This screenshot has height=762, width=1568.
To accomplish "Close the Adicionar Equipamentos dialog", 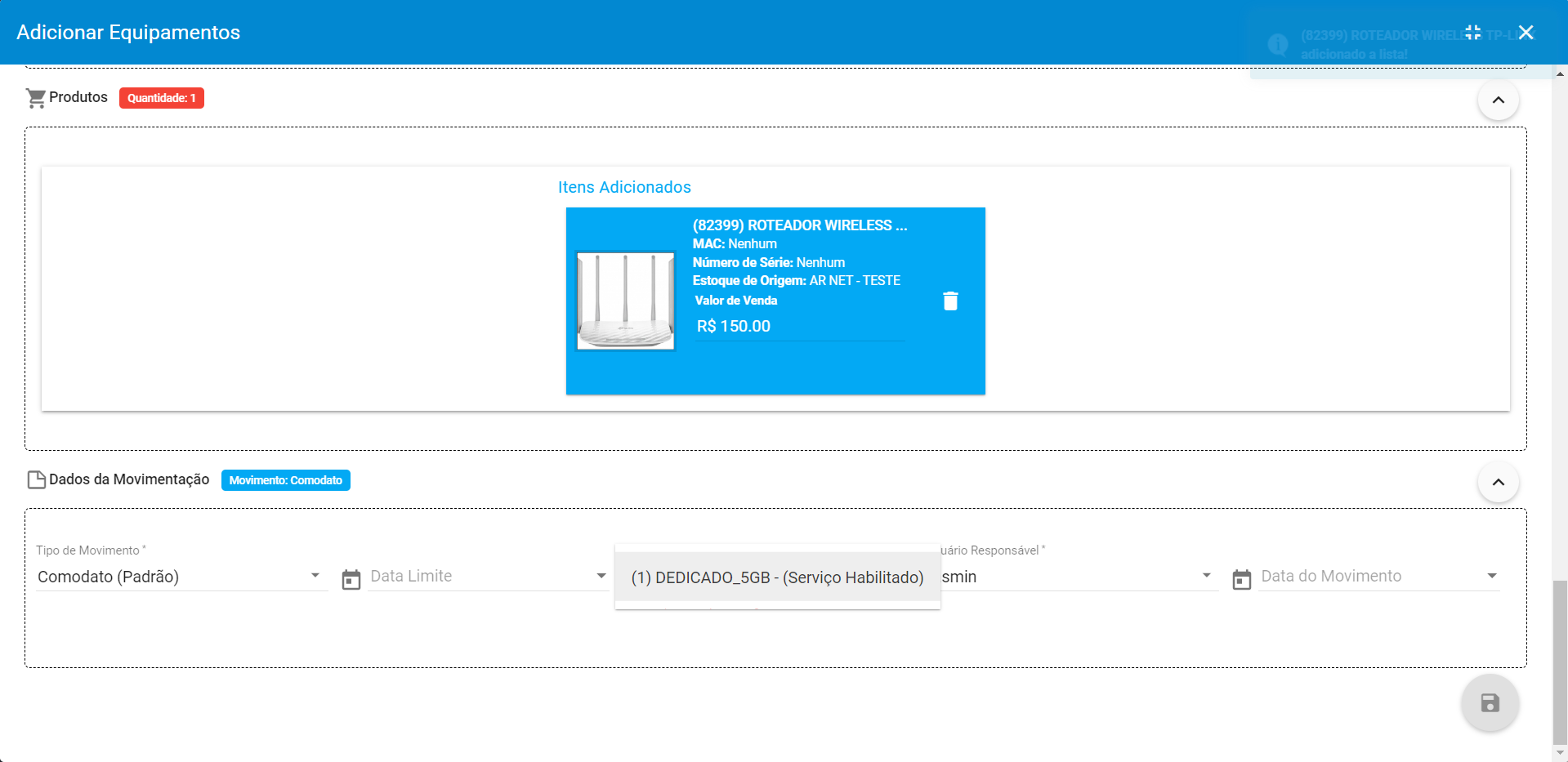I will coord(1526,33).
